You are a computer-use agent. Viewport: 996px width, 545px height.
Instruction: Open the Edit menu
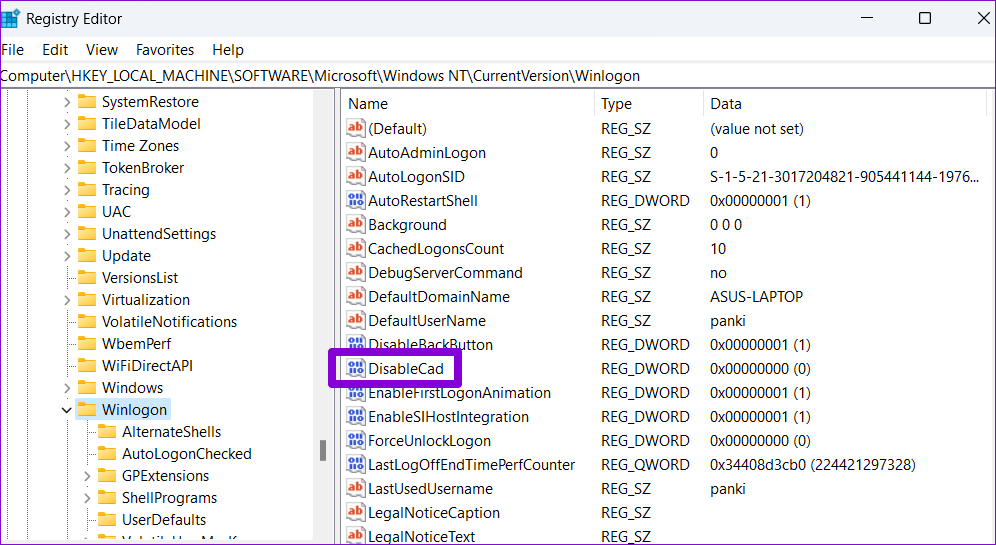pos(55,50)
